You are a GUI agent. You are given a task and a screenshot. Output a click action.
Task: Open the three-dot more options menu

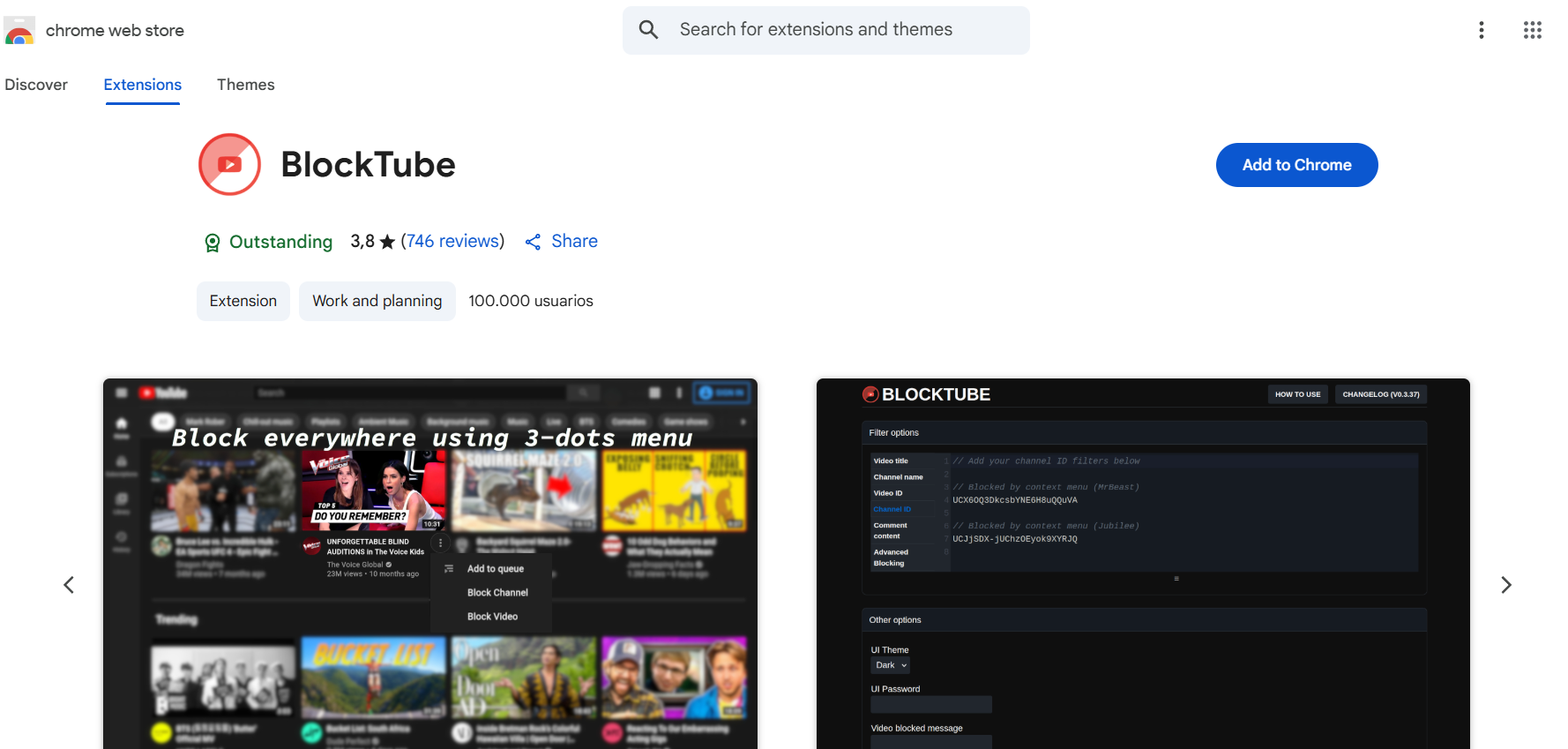pyautogui.click(x=1481, y=30)
